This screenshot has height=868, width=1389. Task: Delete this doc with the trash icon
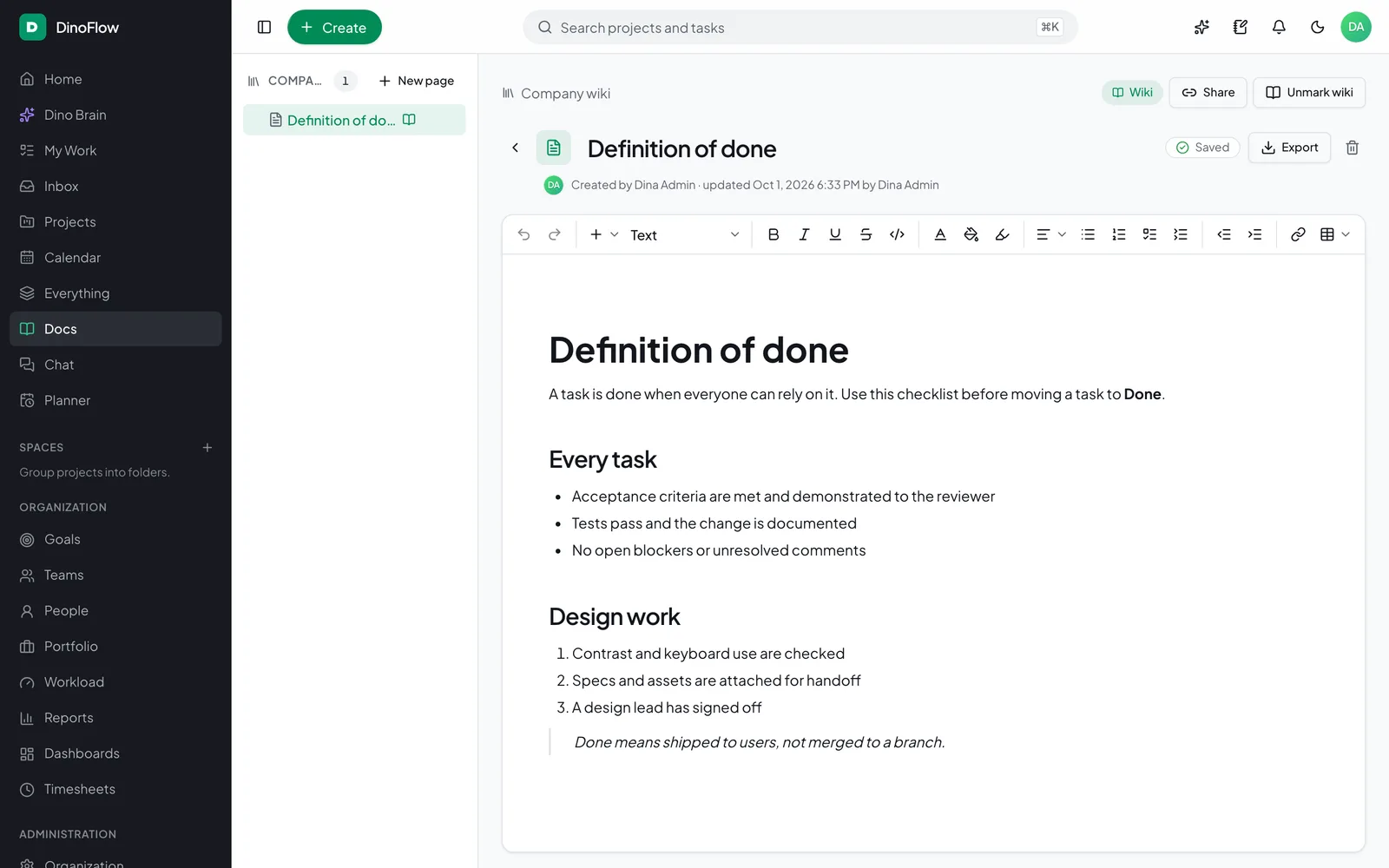coord(1353,148)
